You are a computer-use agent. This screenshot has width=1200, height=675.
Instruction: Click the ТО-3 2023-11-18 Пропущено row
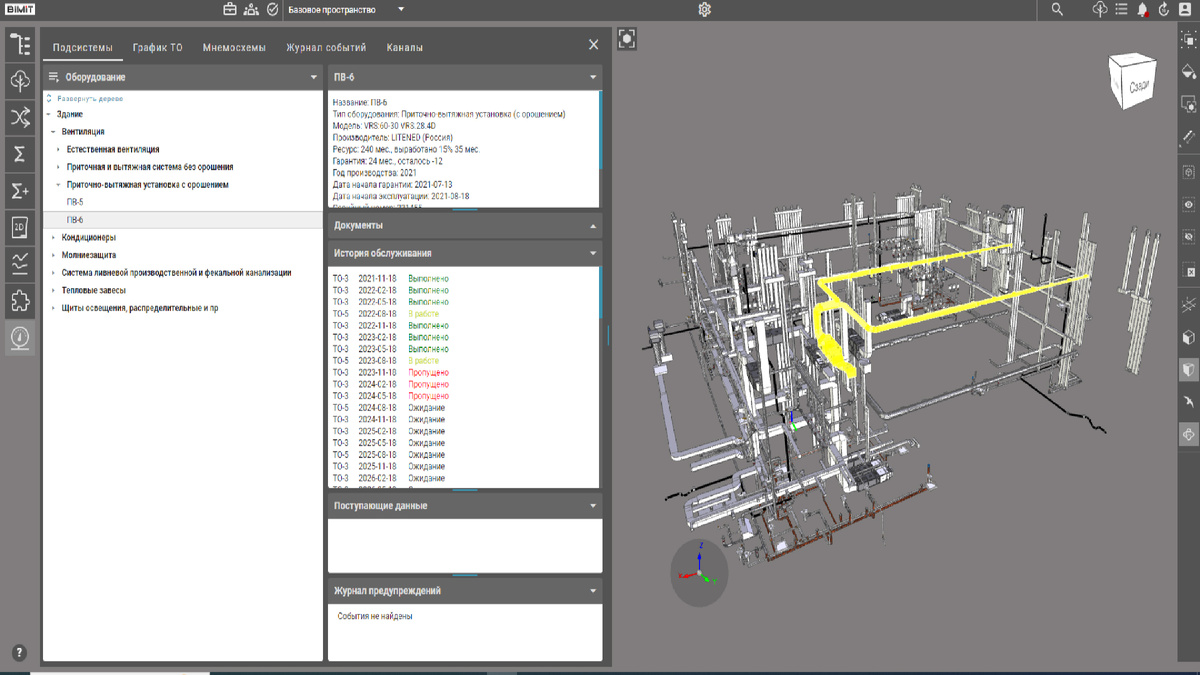click(x=391, y=373)
